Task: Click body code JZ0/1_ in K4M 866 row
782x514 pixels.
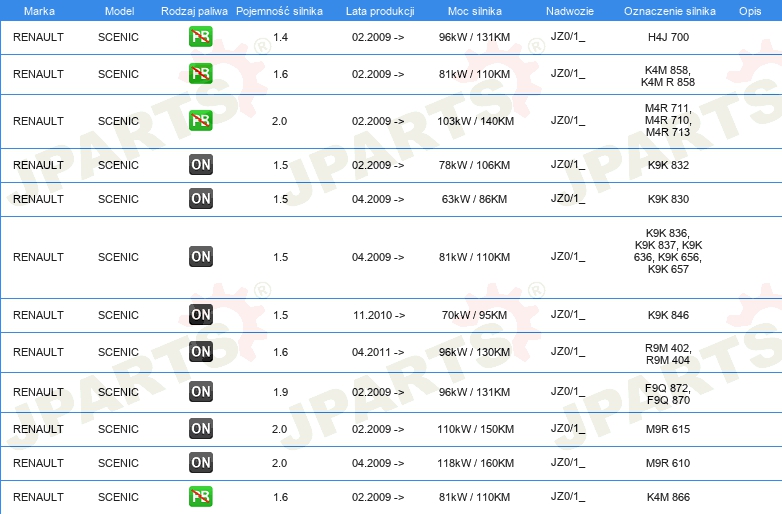Action: click(568, 497)
